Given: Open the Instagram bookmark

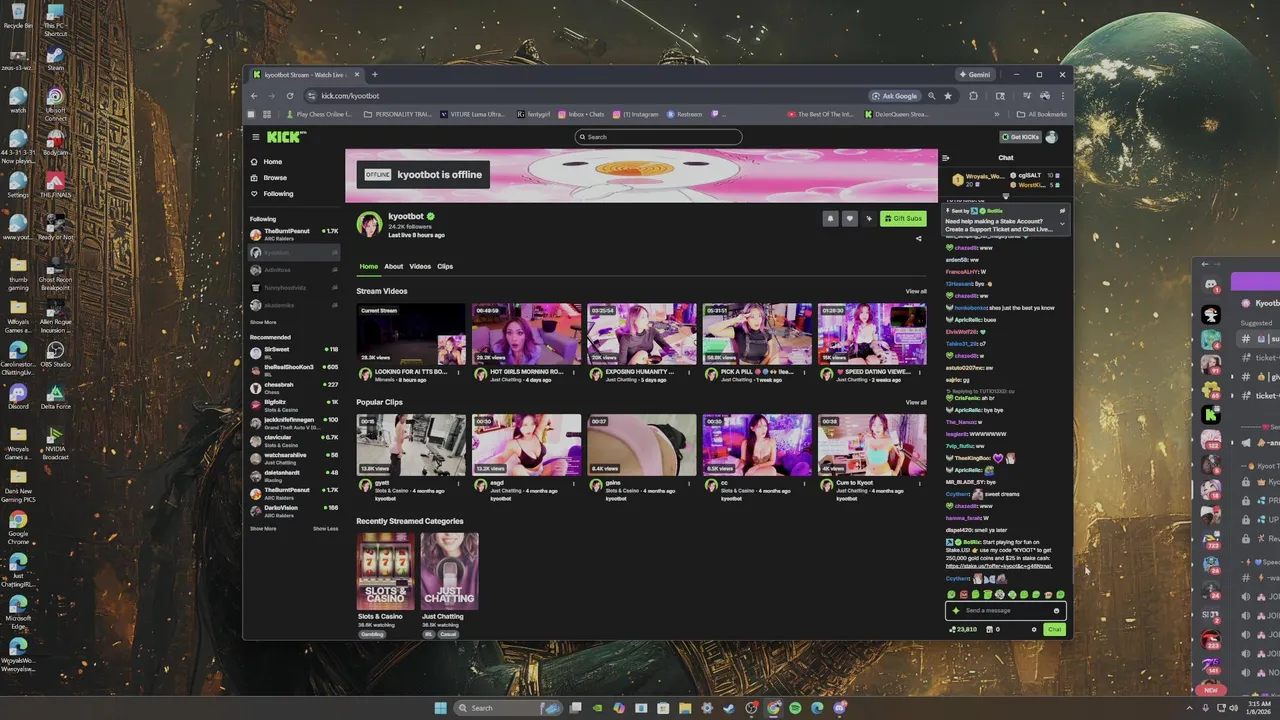Looking at the screenshot, I should click(635, 114).
